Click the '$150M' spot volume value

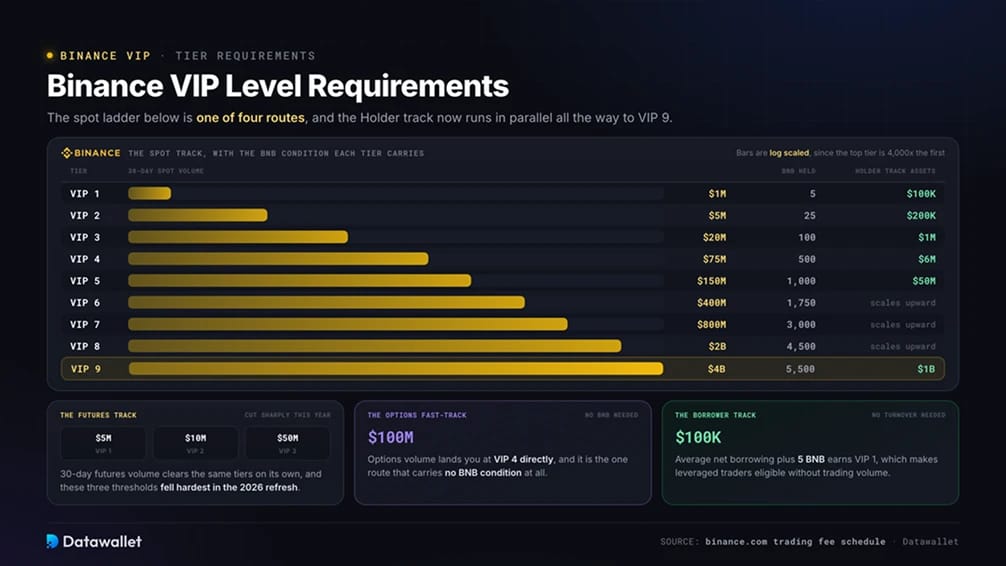coord(712,281)
